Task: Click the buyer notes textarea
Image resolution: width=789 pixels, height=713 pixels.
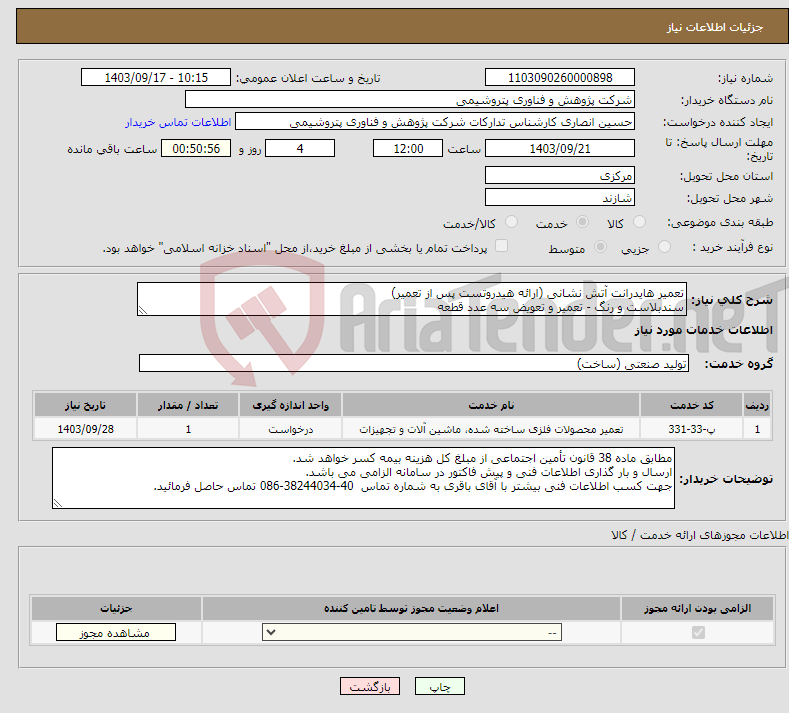Action: point(363,478)
